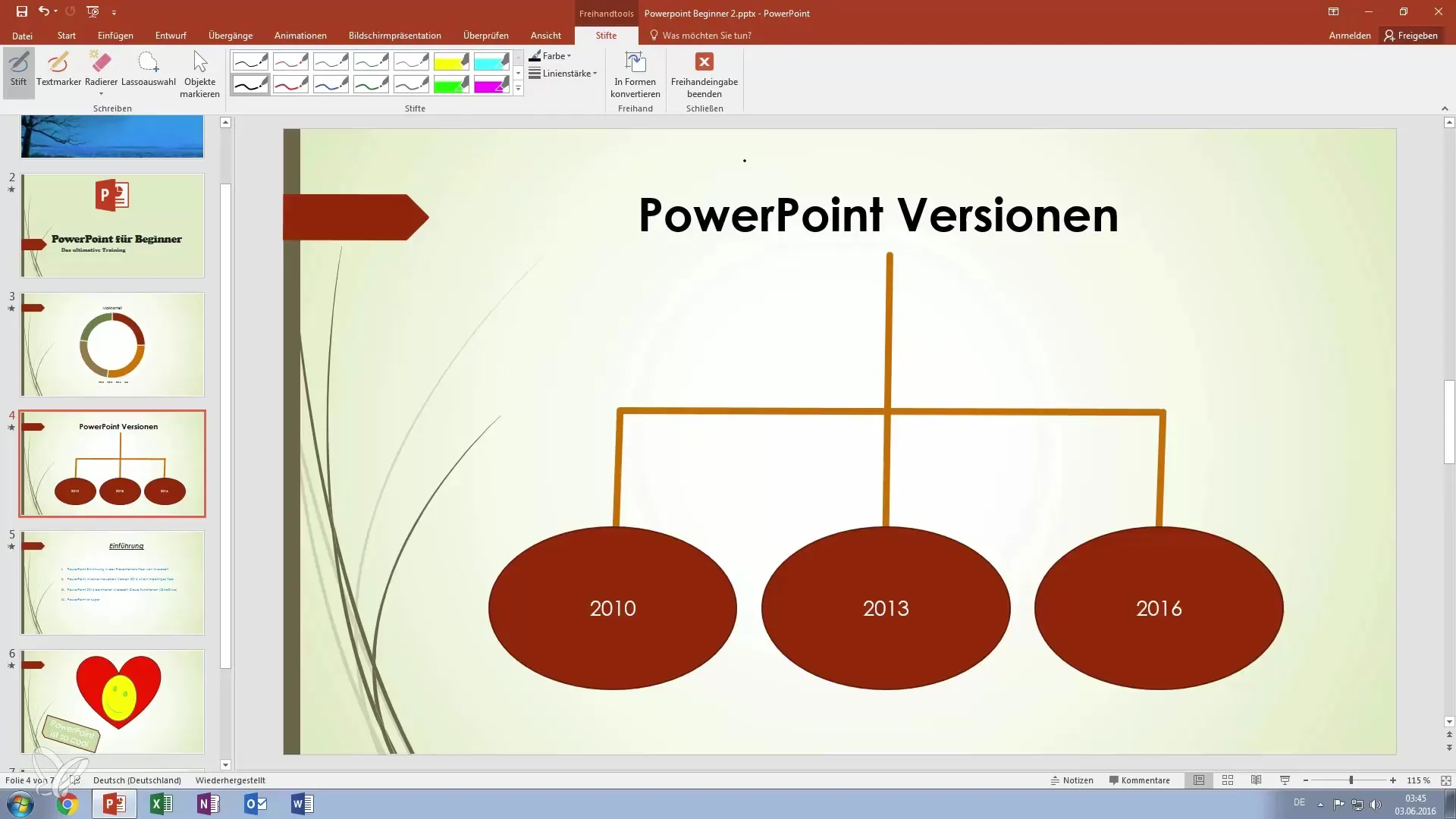Open the Linienstärke line thickness dropdown
Image resolution: width=1456 pixels, height=819 pixels.
coord(563,74)
